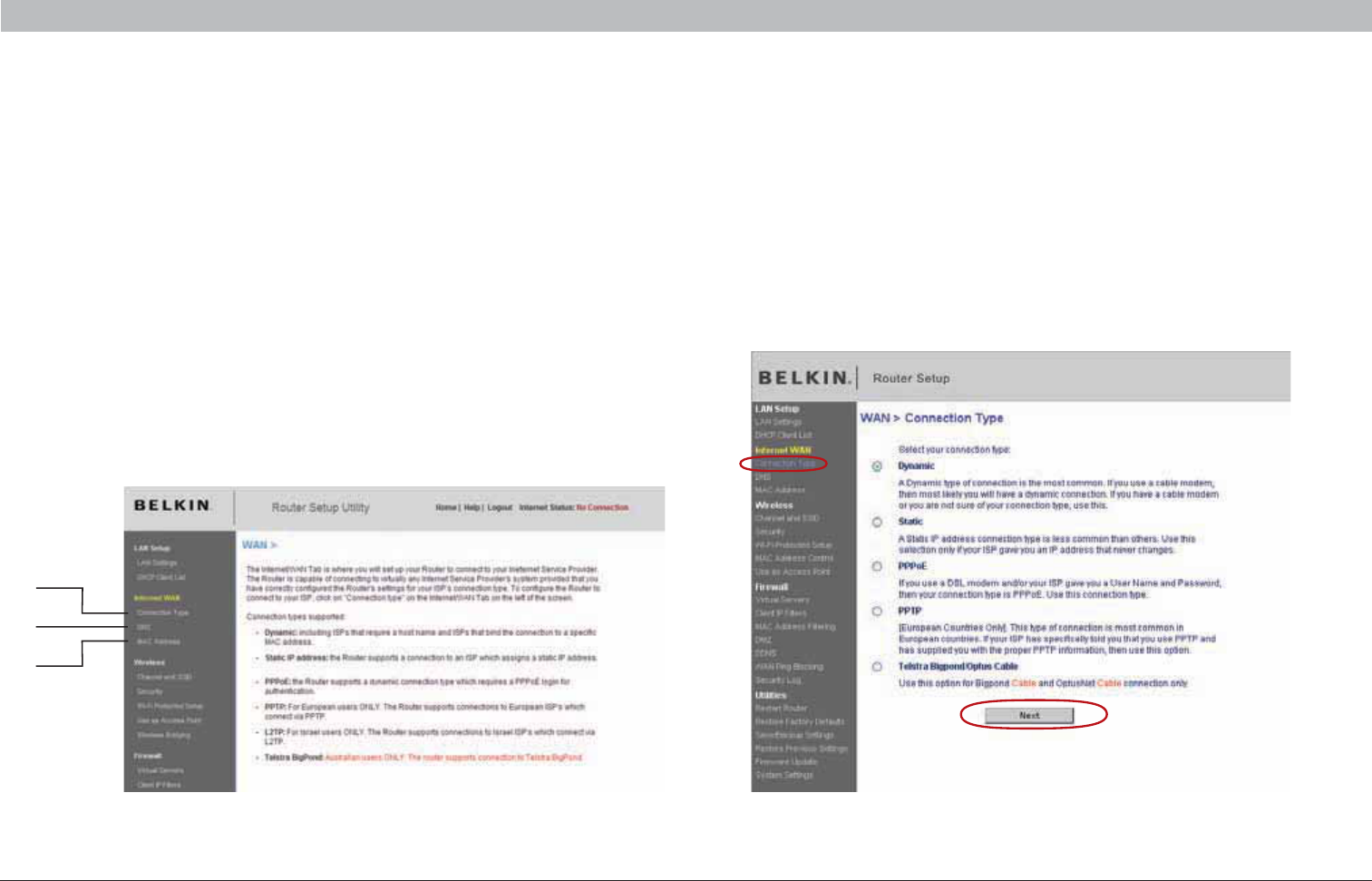
Task: Open DNS in Router Setup Utility sidebar
Action: 143,627
